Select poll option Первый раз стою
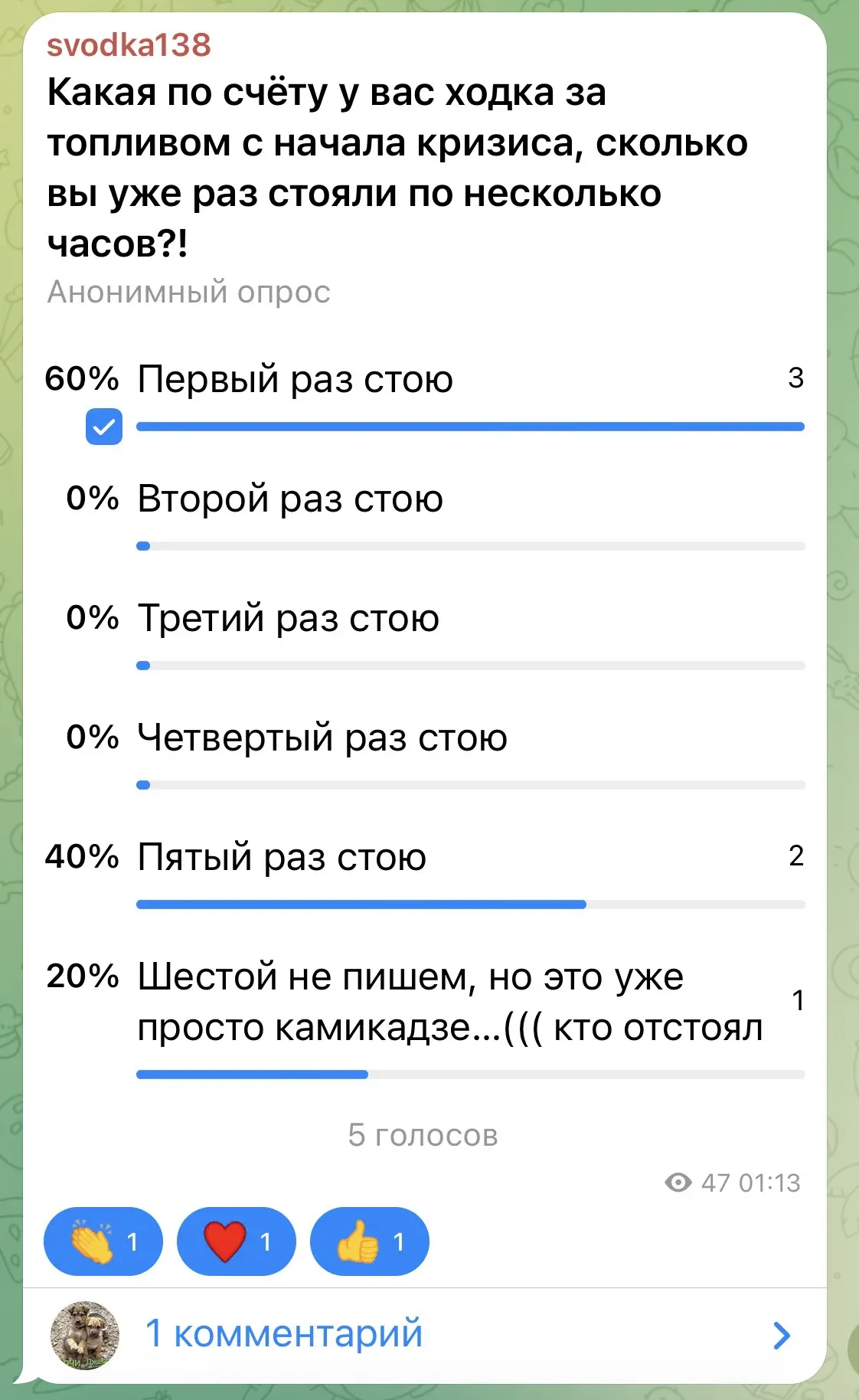 point(425,399)
